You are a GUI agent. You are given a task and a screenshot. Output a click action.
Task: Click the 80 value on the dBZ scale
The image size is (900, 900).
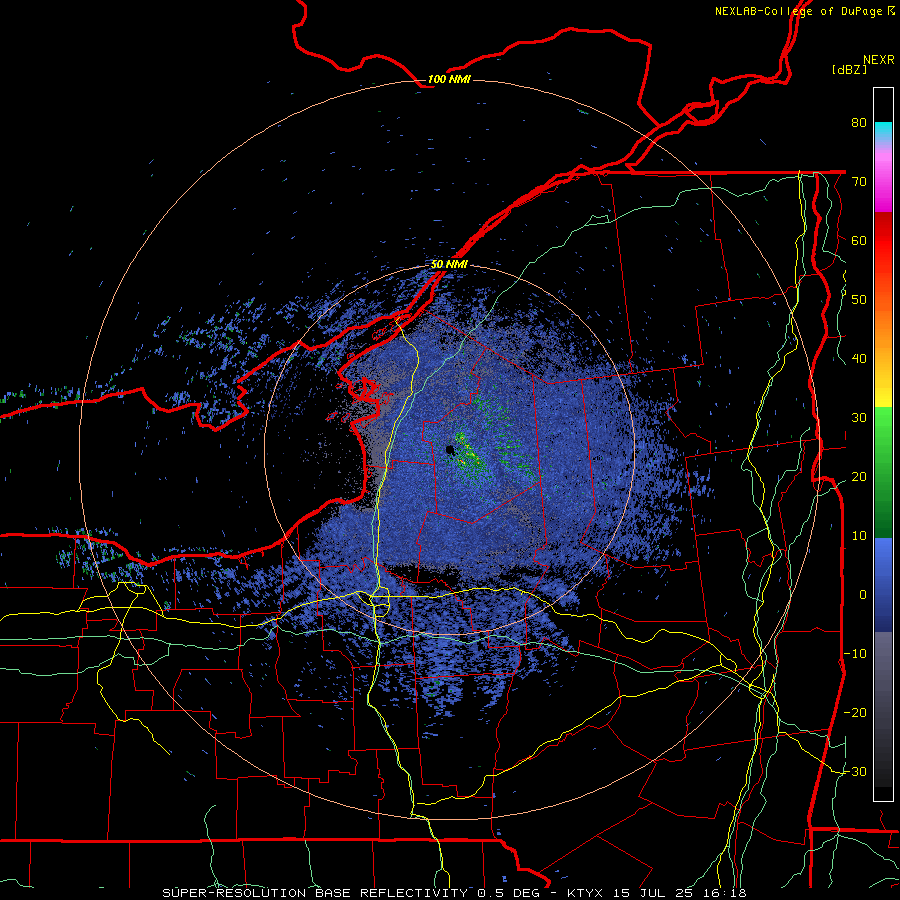(859, 123)
